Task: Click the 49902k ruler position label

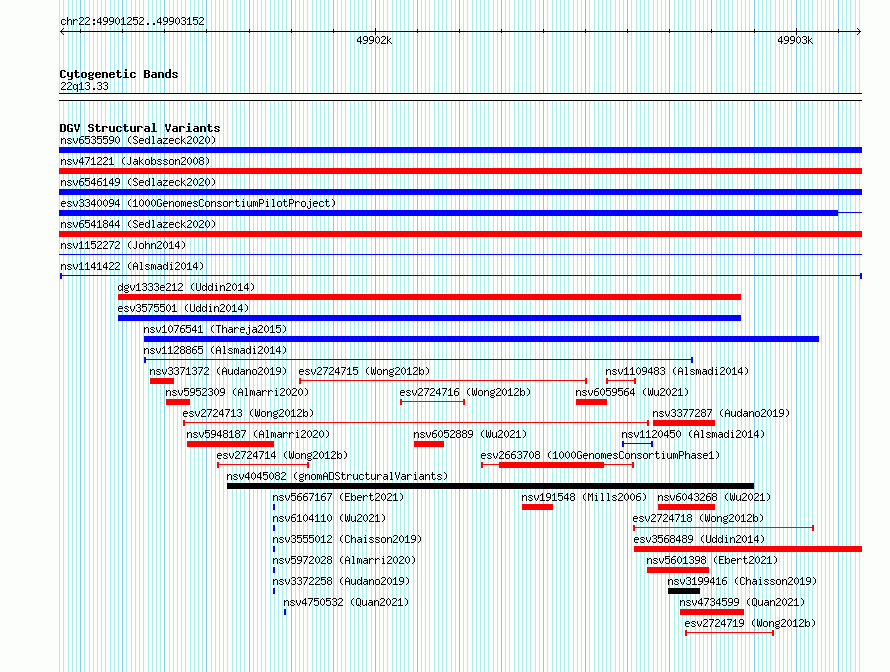Action: (374, 40)
